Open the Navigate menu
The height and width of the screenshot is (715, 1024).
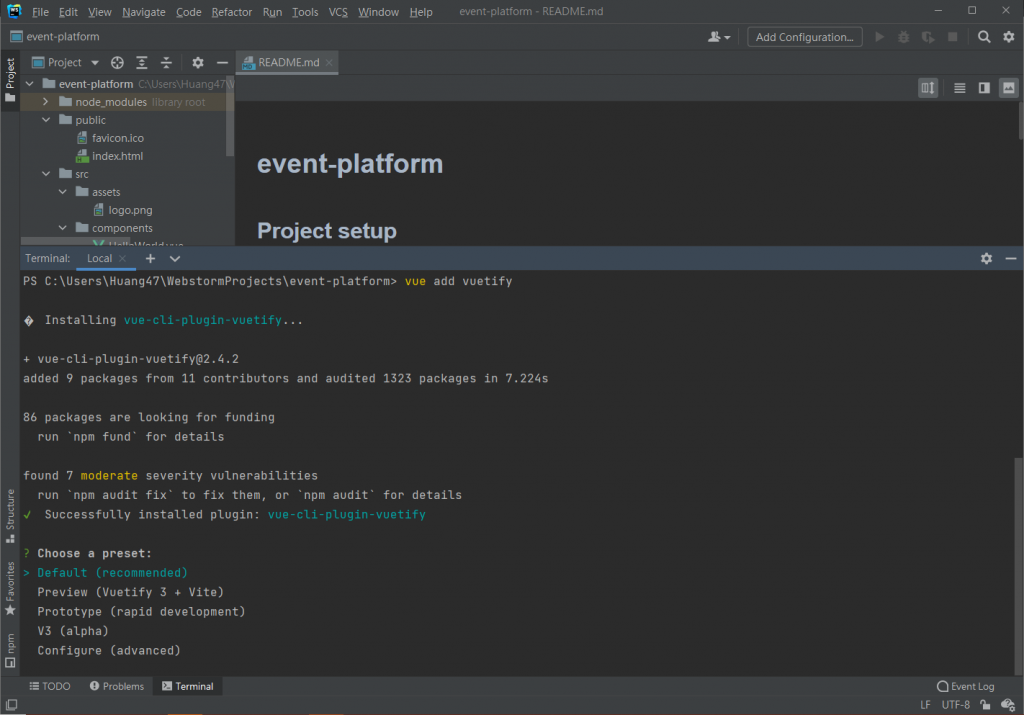tap(144, 12)
